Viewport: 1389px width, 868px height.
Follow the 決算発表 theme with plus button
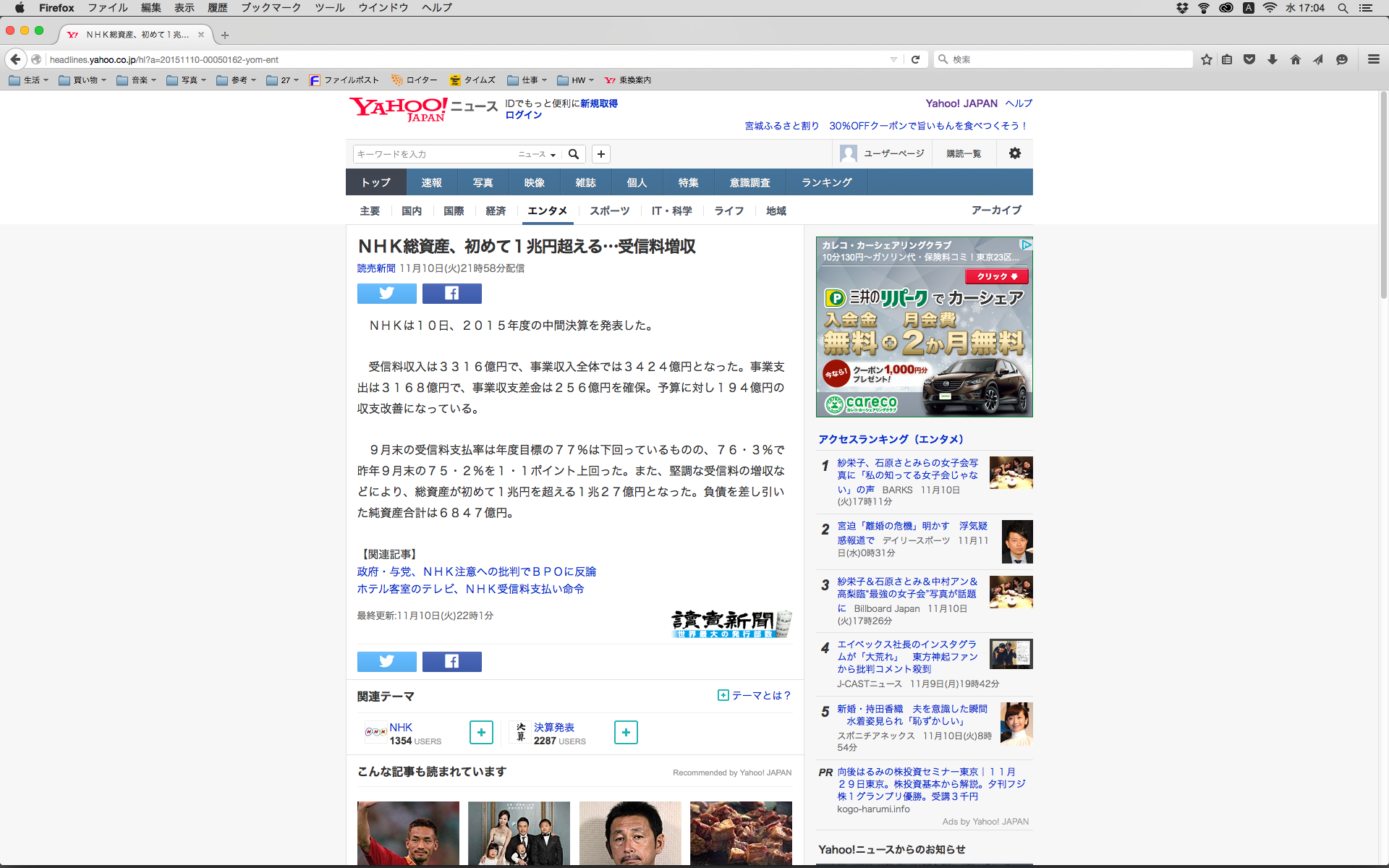pos(626,732)
